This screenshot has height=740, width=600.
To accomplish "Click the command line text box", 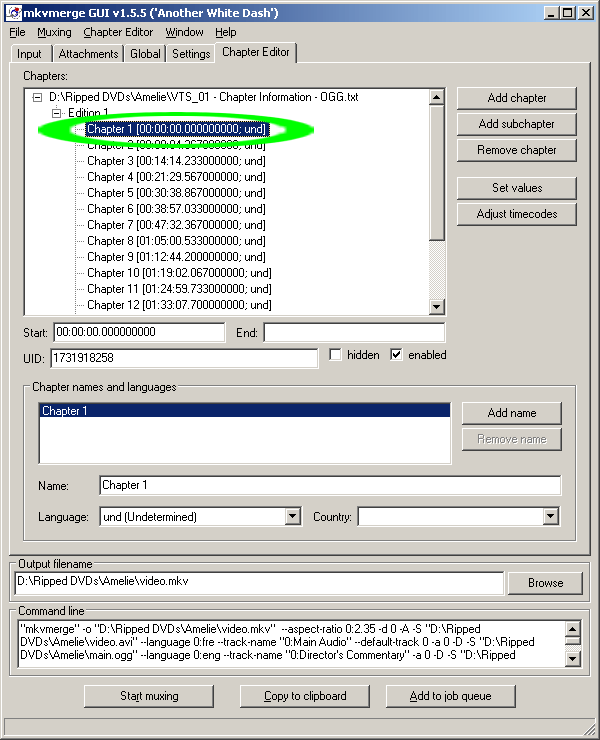I will coord(292,642).
